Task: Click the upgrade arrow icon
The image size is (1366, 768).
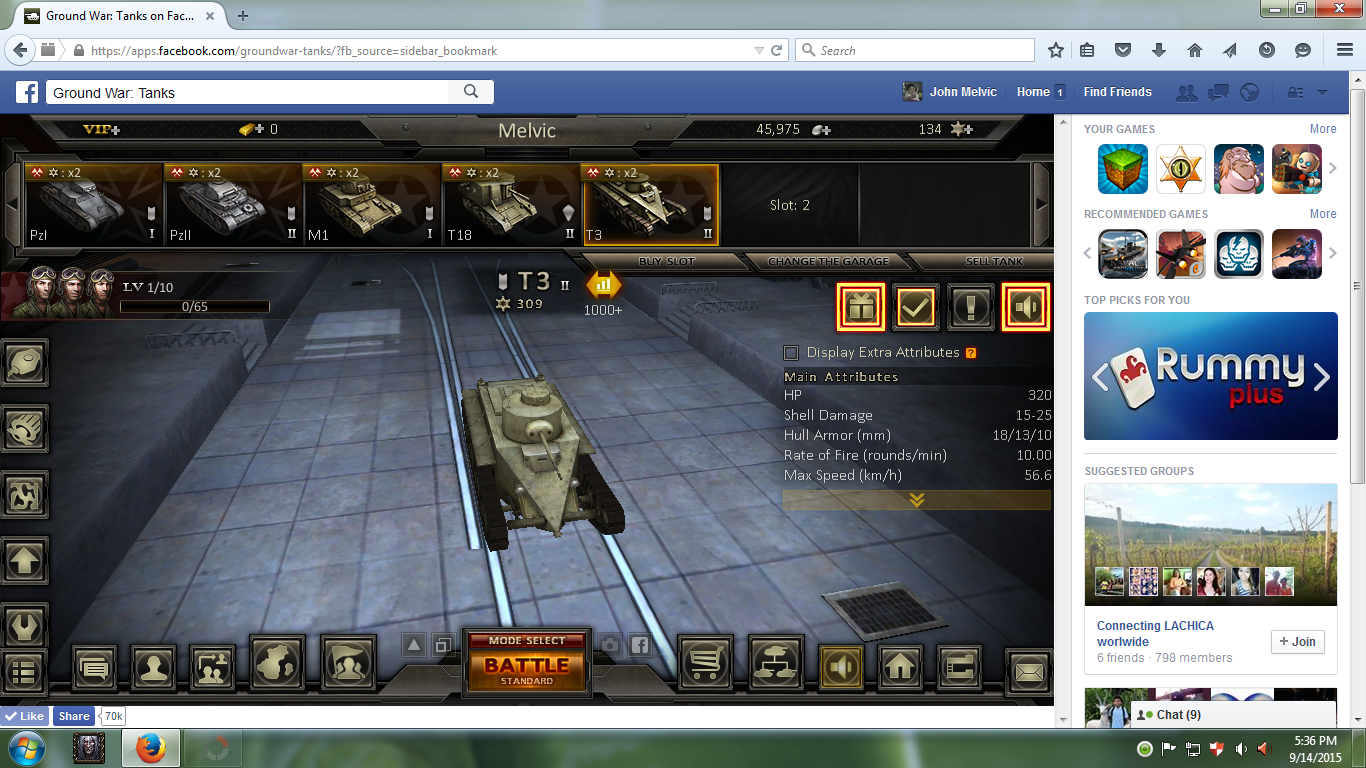Action: 24,561
